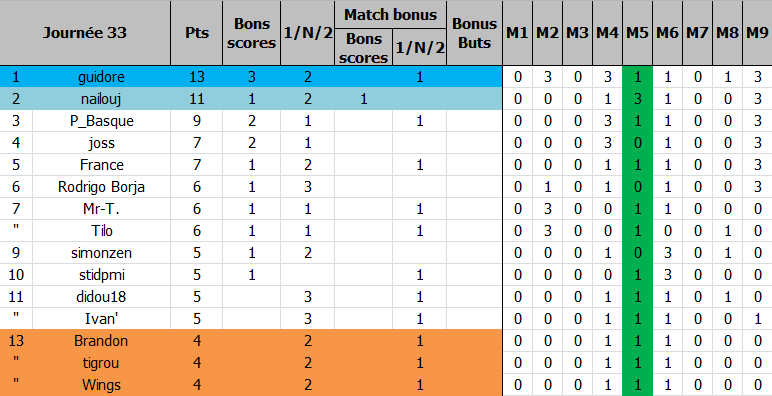The image size is (772, 396).
Task: Click the green M5 cell in nailouj row
Action: [x=637, y=99]
